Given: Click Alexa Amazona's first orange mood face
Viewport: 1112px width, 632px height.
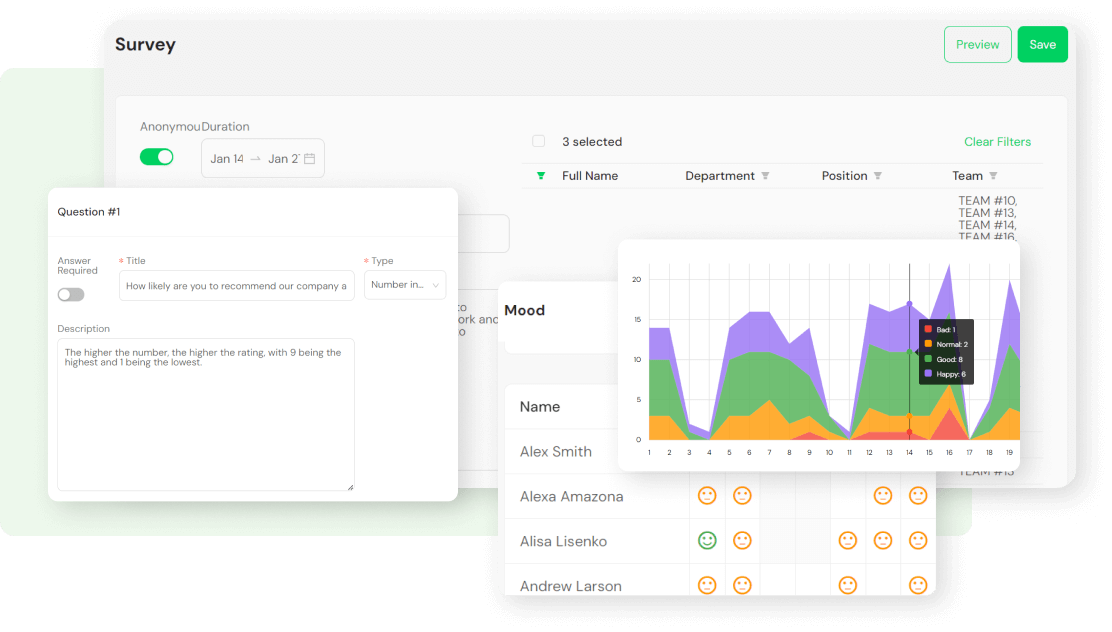Looking at the screenshot, I should coord(707,496).
